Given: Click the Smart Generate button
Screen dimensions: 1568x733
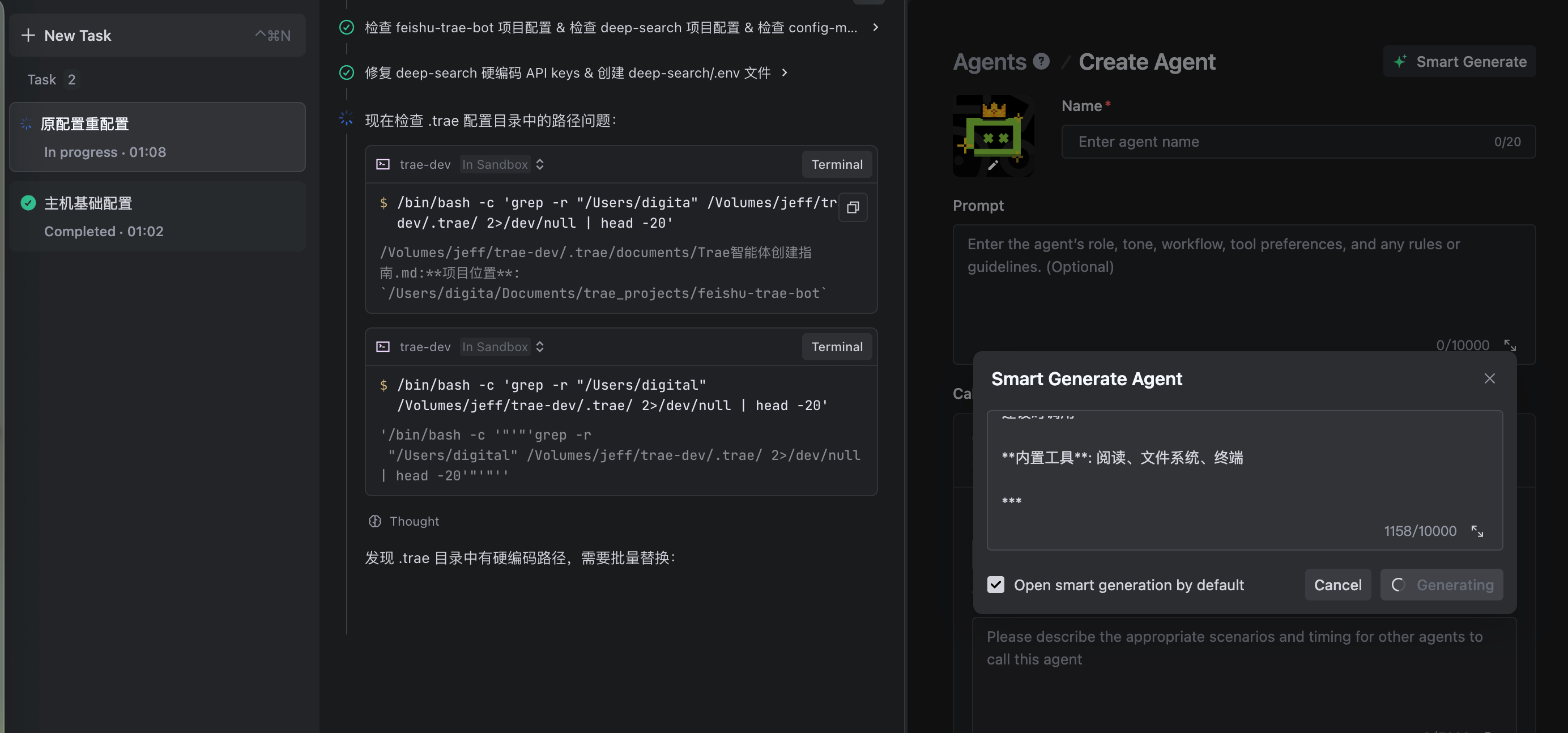Looking at the screenshot, I should coord(1459,62).
